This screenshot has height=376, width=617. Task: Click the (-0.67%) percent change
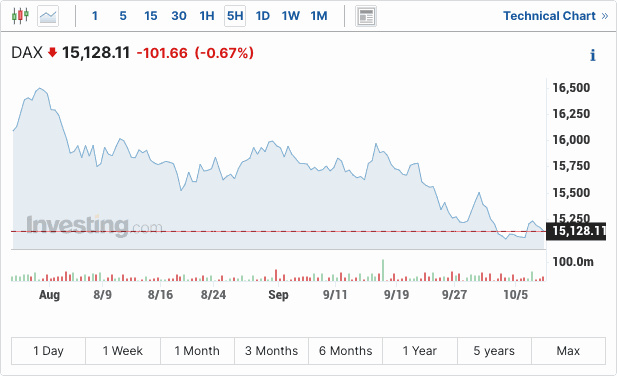(224, 53)
